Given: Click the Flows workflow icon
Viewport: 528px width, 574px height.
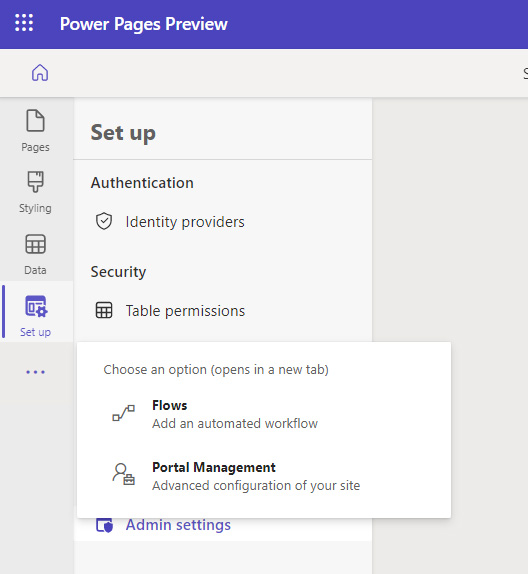Looking at the screenshot, I should point(123,413).
